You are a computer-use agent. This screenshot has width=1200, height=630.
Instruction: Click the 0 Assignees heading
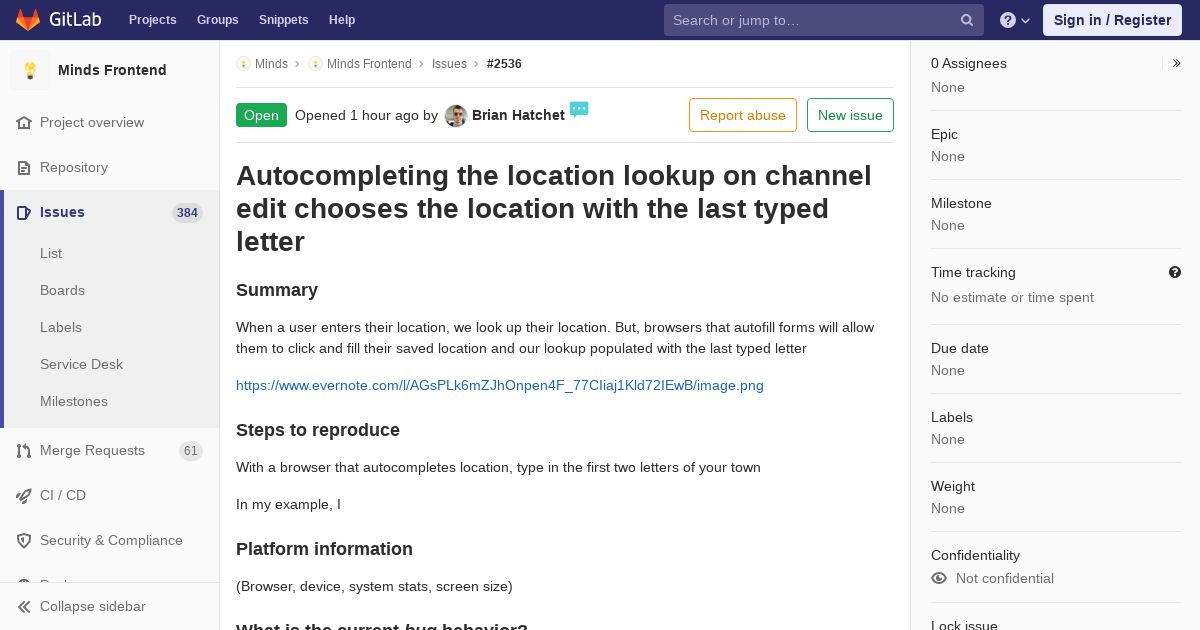pos(969,63)
